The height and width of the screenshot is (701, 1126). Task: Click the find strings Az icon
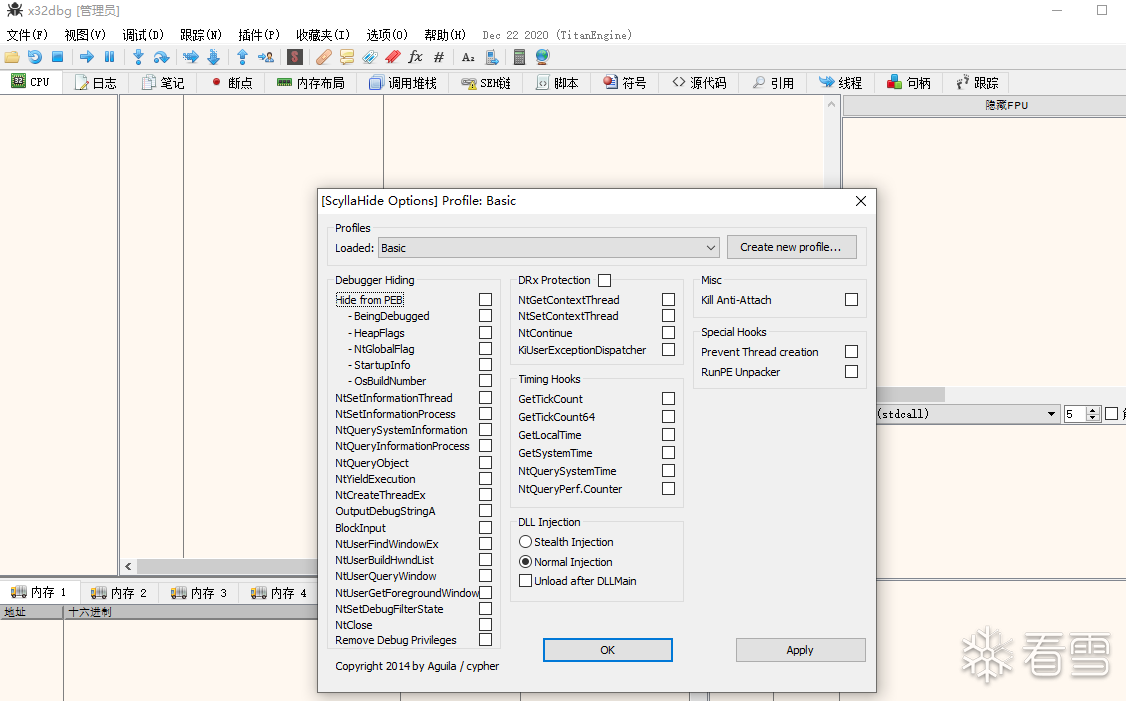(x=468, y=57)
